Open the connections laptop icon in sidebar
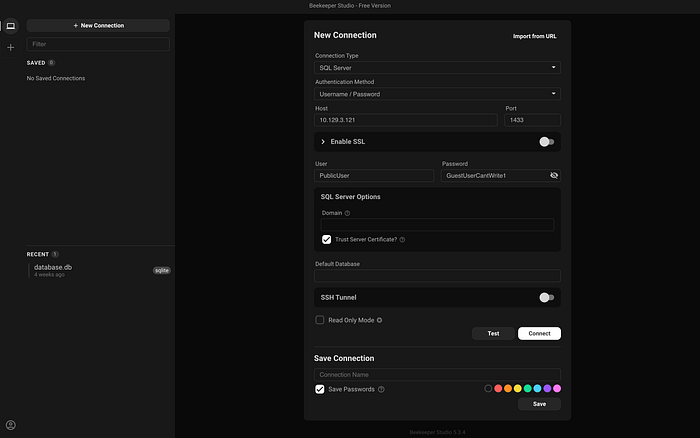700x438 pixels. coord(11,26)
